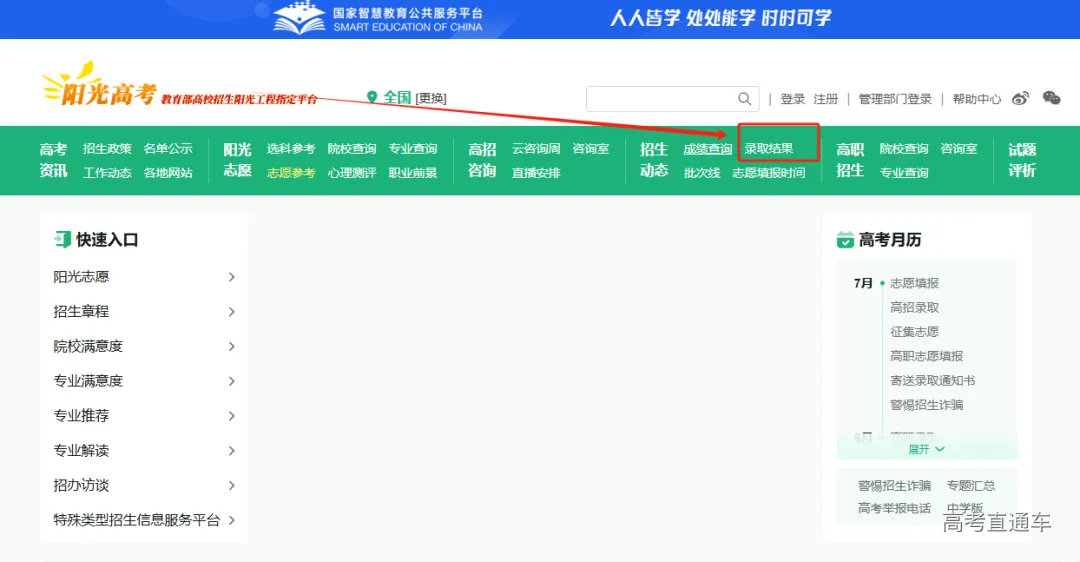Open 招办访谈 in quick entries
The image size is (1080, 562).
[81, 486]
